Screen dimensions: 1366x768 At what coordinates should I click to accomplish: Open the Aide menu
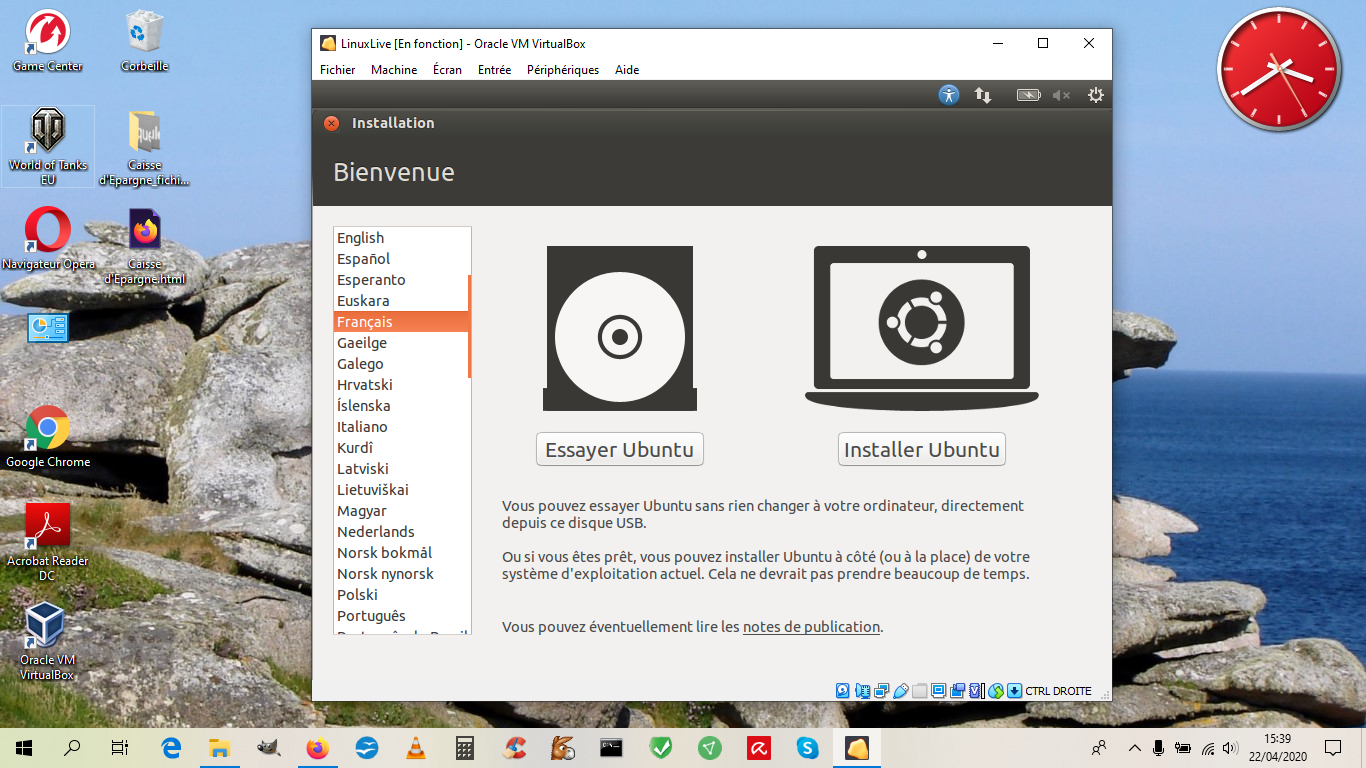[x=627, y=70]
